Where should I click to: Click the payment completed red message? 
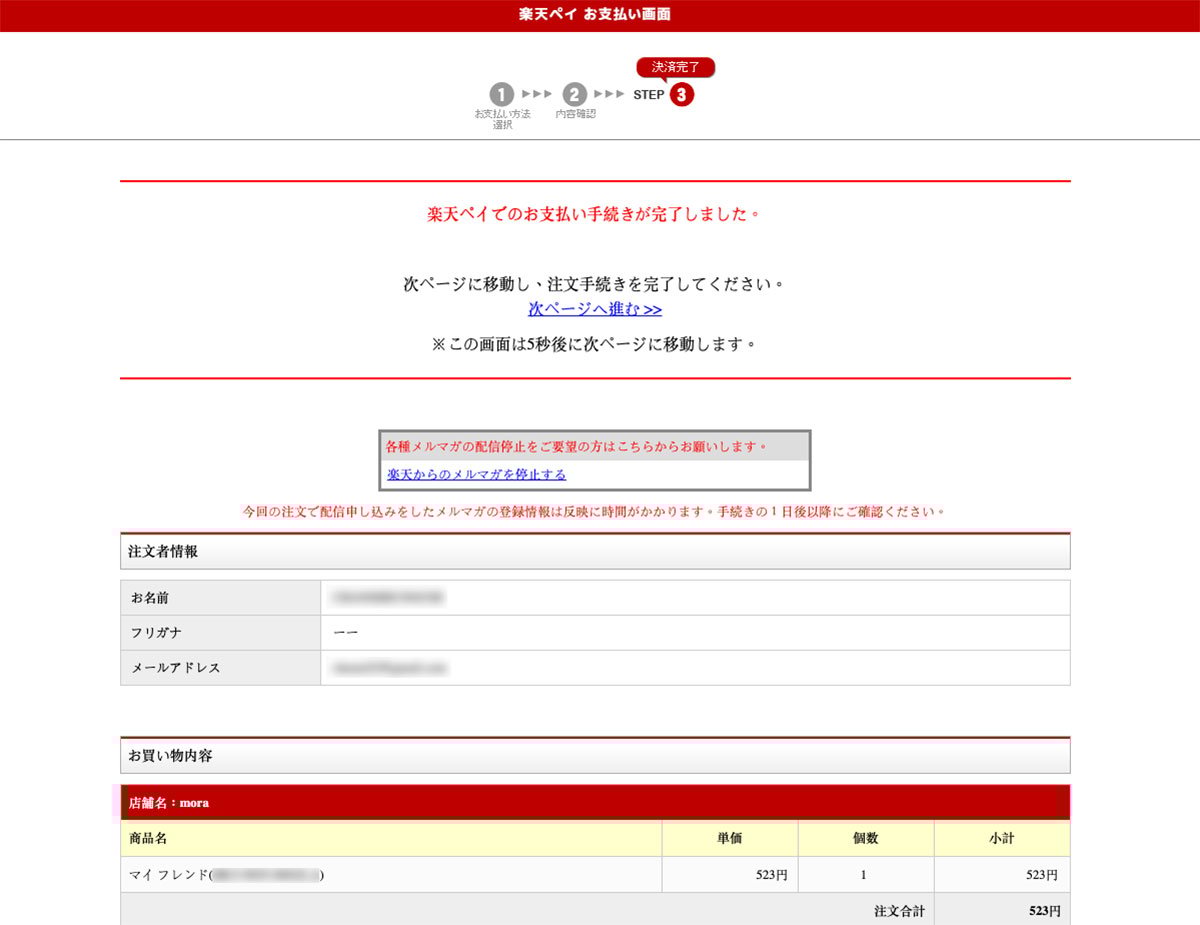[595, 215]
